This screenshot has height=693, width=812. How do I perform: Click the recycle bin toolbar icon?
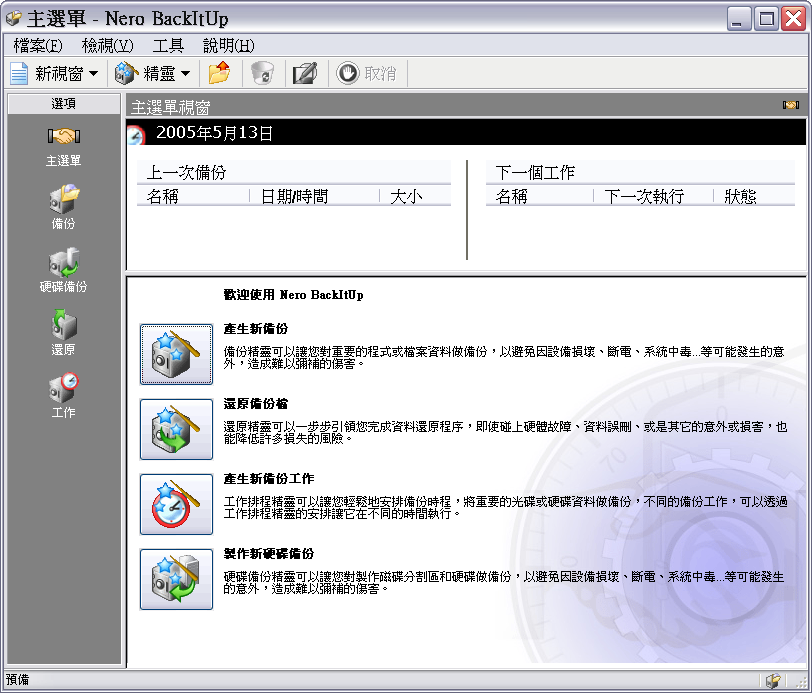click(263, 73)
